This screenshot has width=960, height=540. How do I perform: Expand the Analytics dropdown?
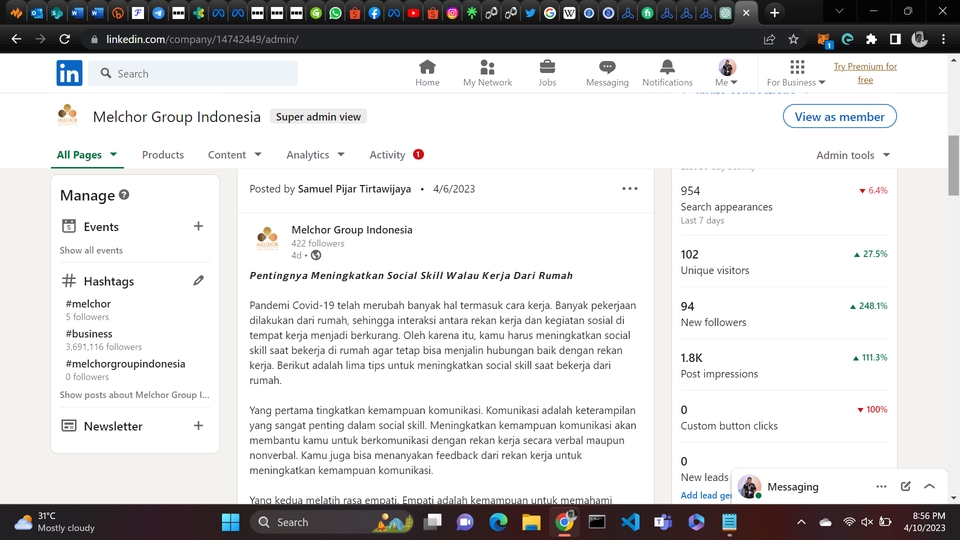(315, 155)
